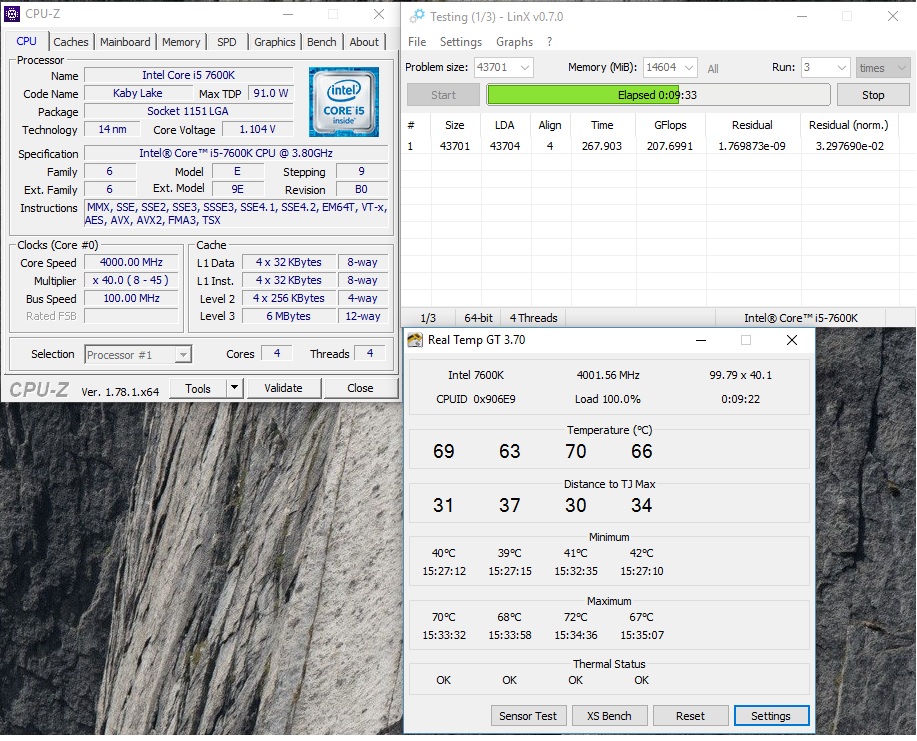The image size is (917, 741).
Task: Click the 64-bit status bar entry in LinX
Action: click(478, 318)
